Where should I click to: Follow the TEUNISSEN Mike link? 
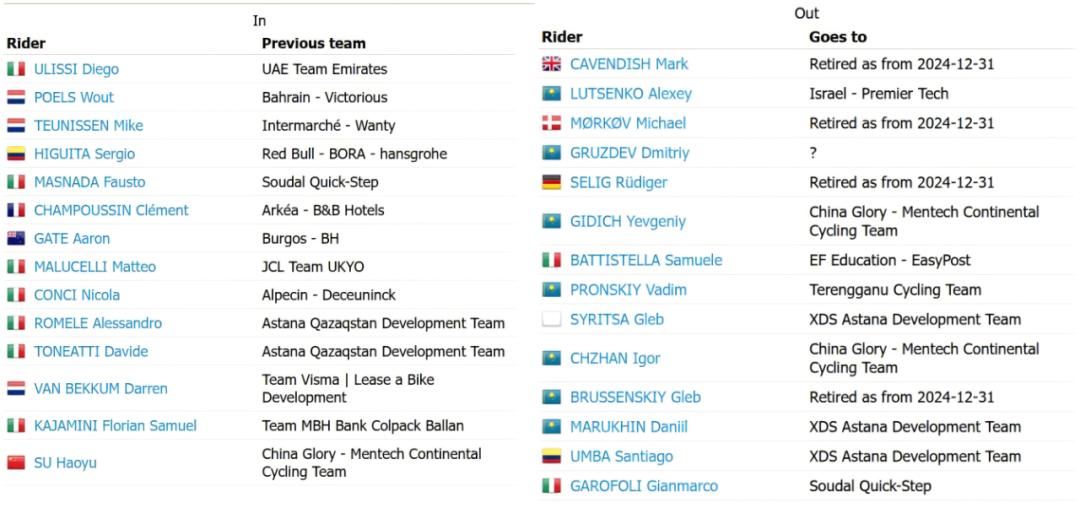coord(88,126)
